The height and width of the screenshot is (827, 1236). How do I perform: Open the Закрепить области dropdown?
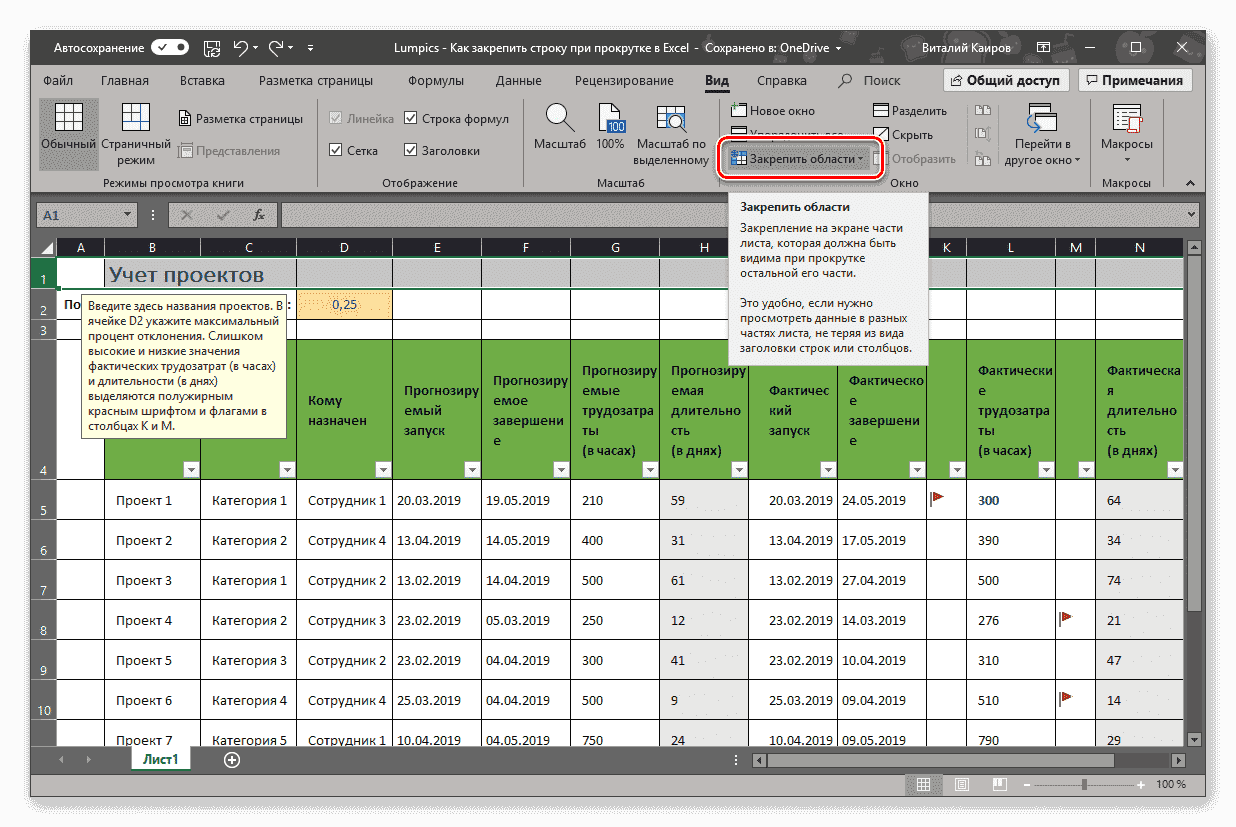pyautogui.click(x=798, y=158)
